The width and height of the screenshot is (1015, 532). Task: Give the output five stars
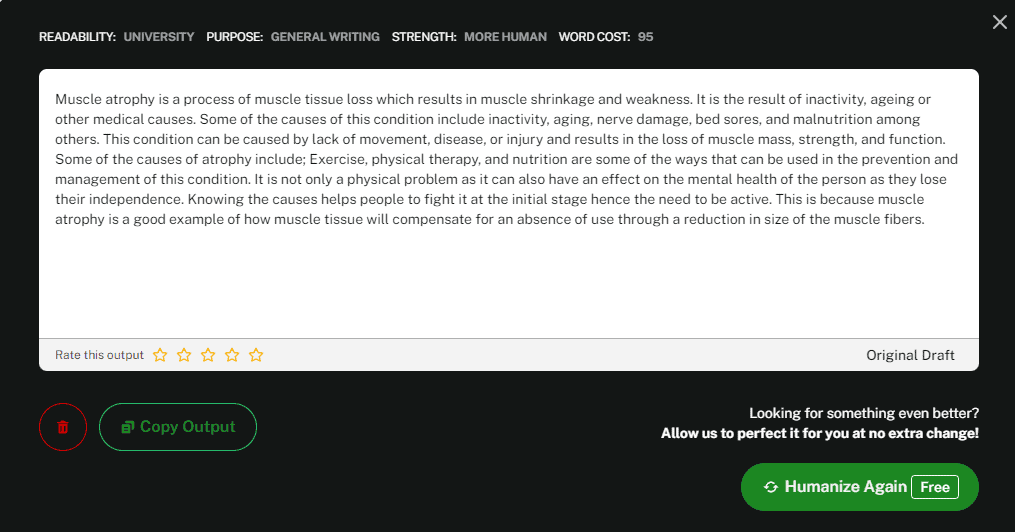click(x=256, y=355)
